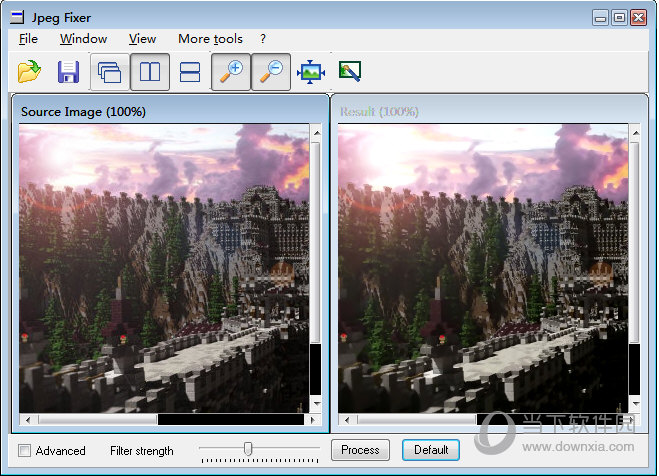The height and width of the screenshot is (476, 659).
Task: Select side-by-side vertical split view
Action: pos(150,72)
